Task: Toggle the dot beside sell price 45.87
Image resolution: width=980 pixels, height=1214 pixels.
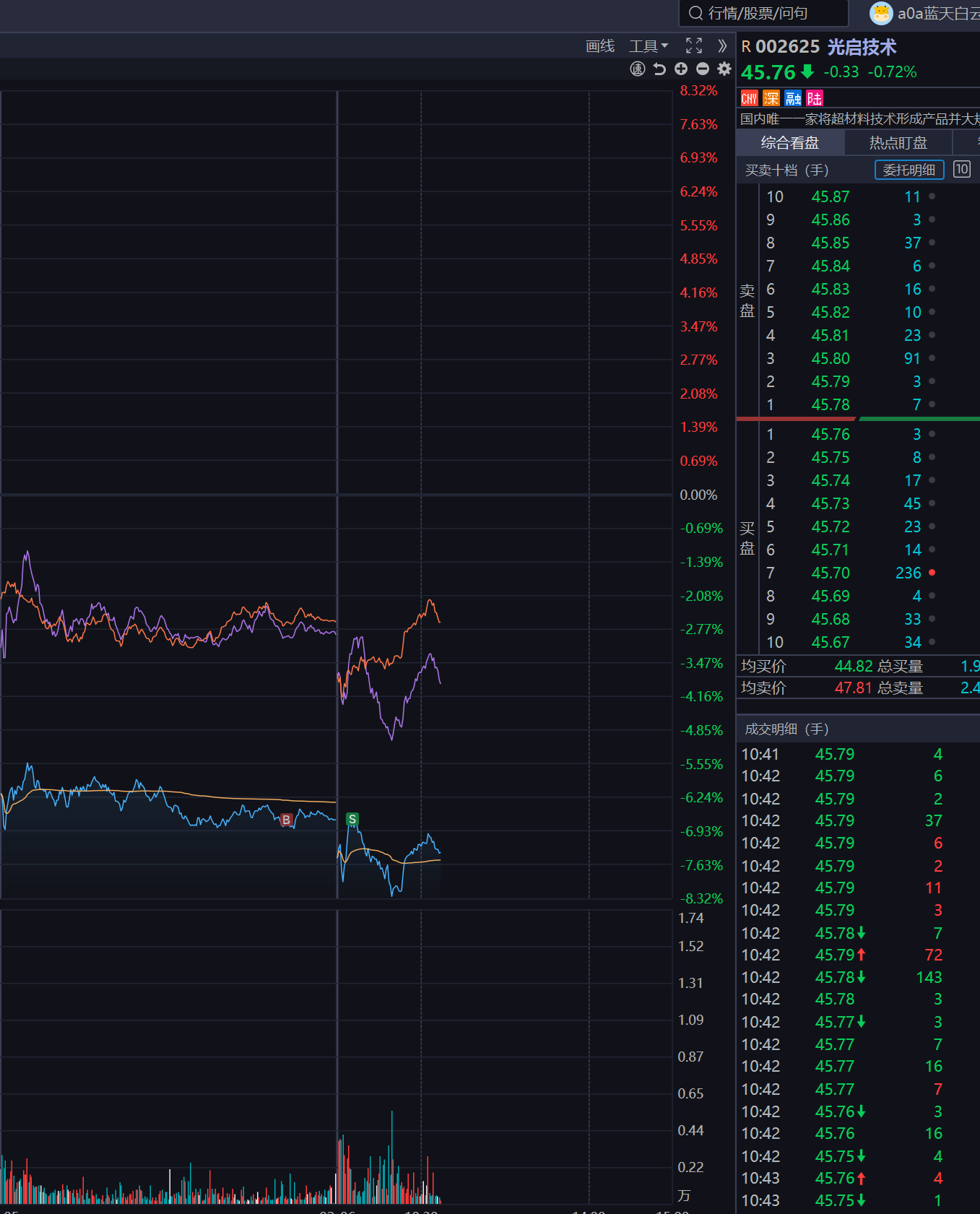Action: (x=932, y=196)
